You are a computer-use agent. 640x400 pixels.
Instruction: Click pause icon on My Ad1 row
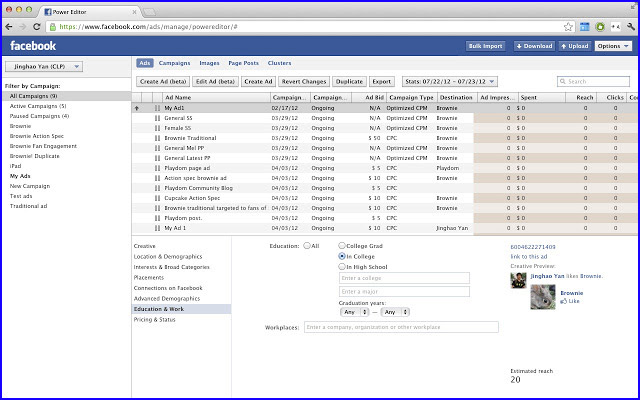click(158, 108)
